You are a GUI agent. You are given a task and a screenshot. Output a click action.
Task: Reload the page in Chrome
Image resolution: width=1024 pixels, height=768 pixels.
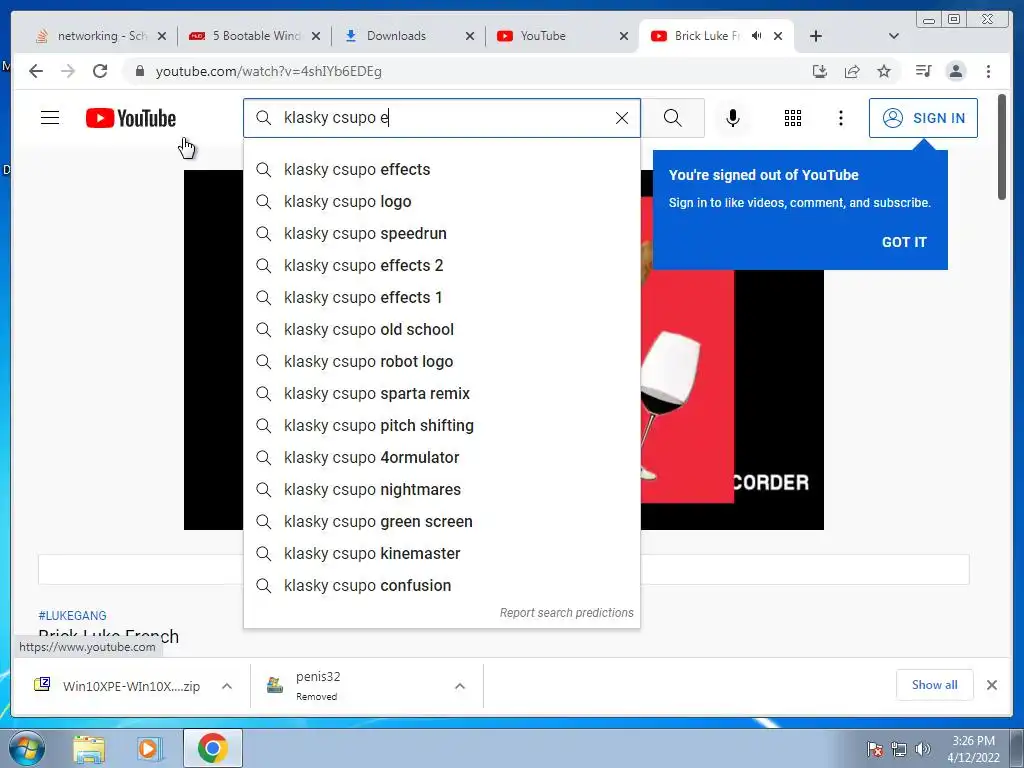tap(100, 71)
